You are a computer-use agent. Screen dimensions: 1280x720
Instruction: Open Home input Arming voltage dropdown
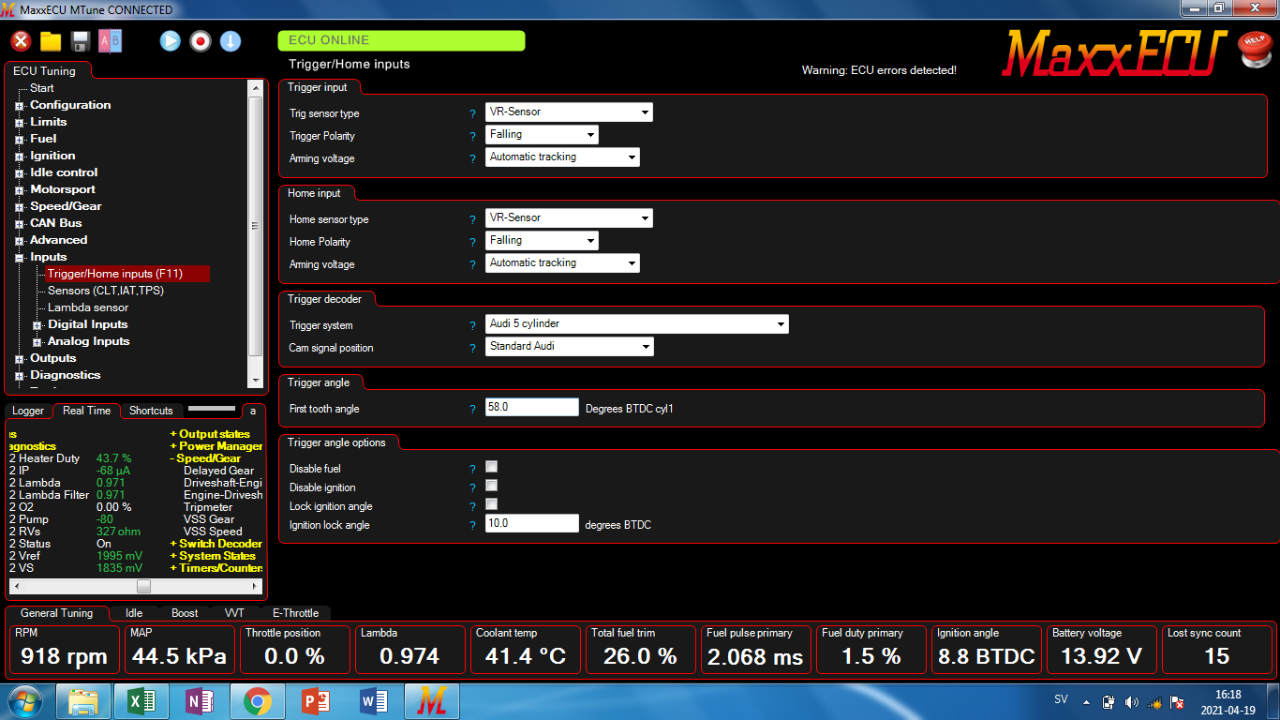coord(562,263)
